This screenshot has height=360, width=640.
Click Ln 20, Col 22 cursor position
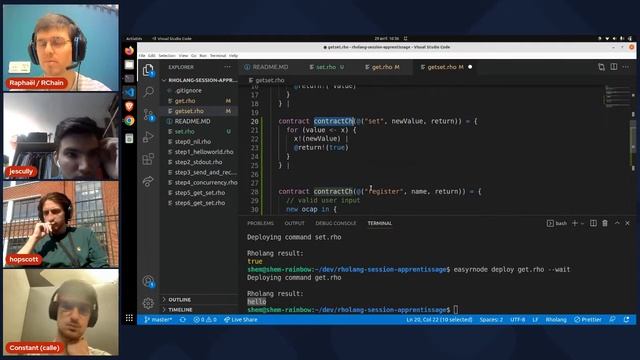pyautogui.click(x=439, y=320)
